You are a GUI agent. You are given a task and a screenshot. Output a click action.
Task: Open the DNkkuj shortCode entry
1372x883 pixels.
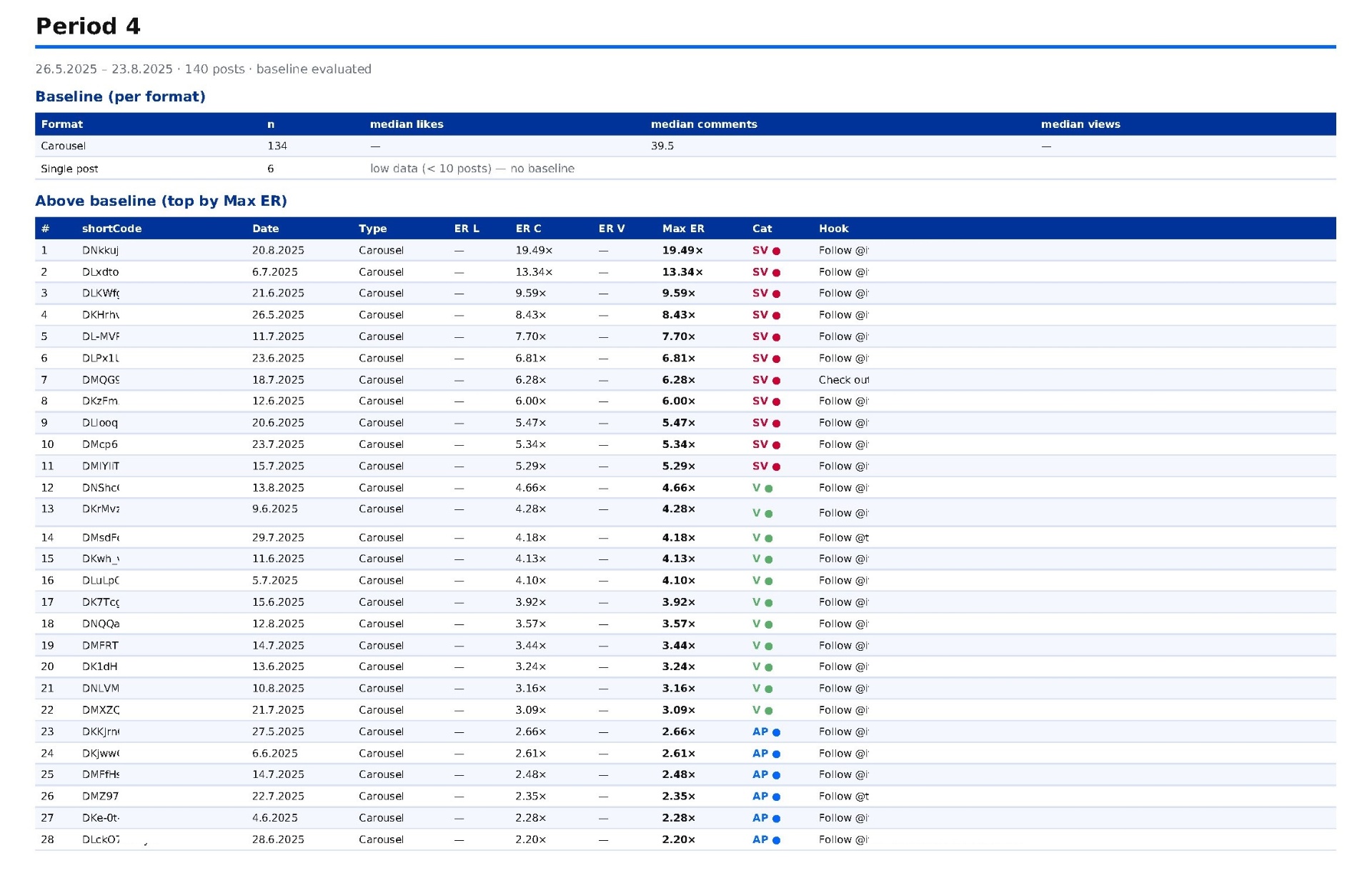click(x=100, y=250)
